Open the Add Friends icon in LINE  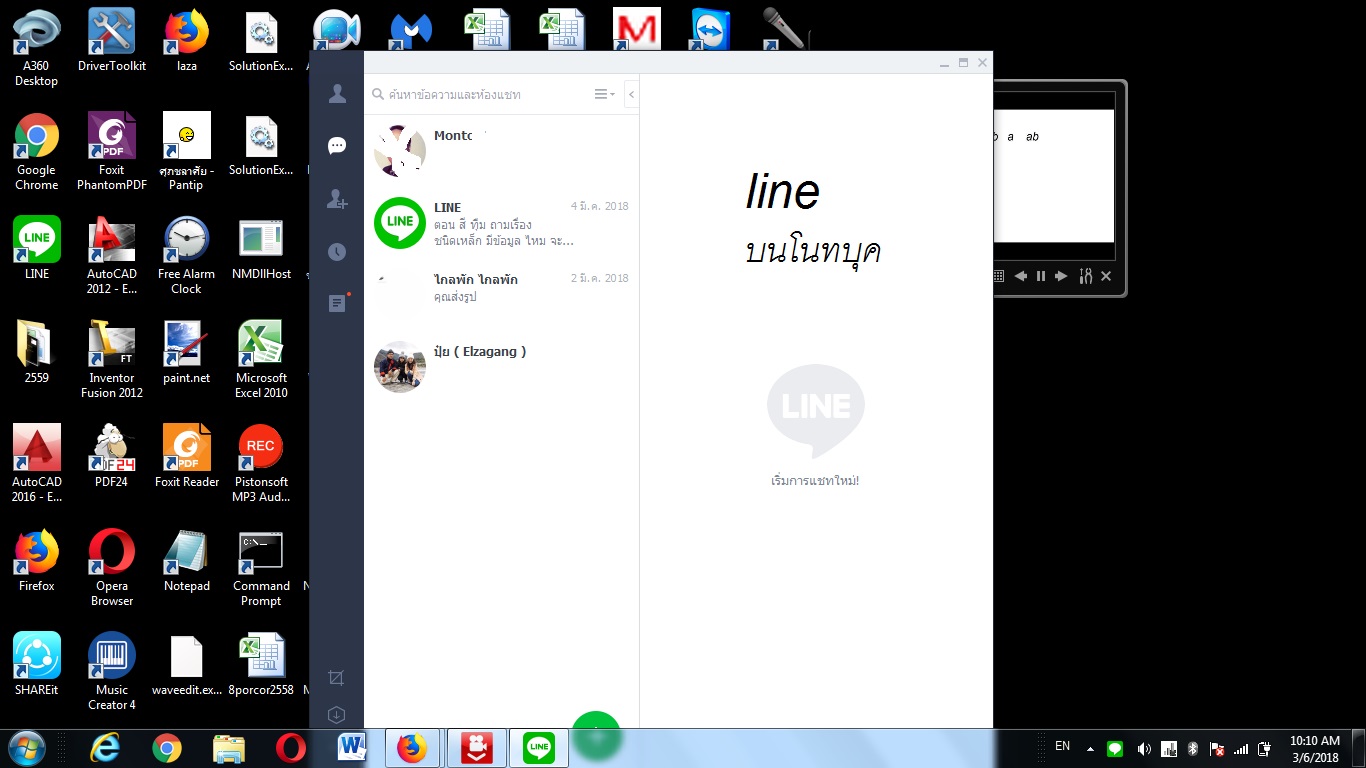coord(337,199)
